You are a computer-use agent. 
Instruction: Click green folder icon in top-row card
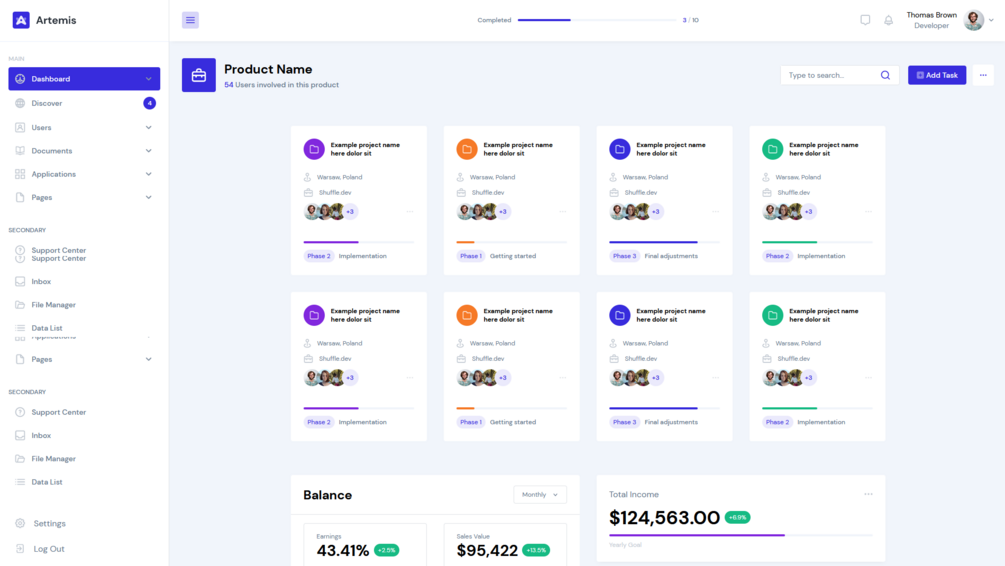[772, 149]
